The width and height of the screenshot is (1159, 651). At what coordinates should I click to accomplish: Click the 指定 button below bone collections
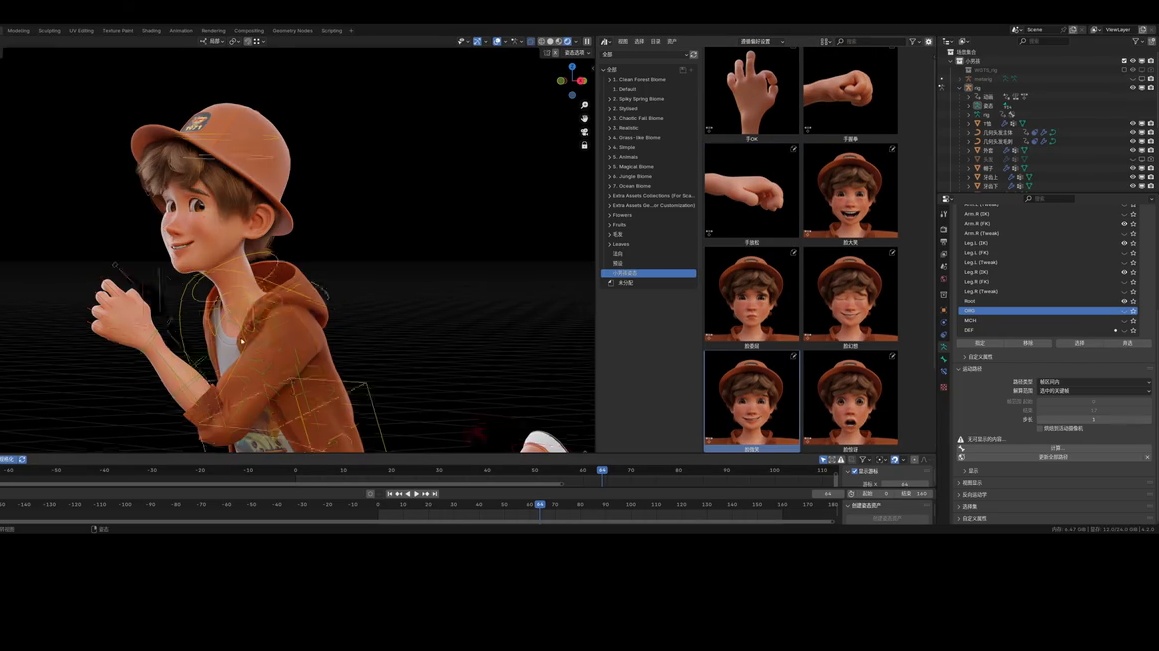point(979,343)
